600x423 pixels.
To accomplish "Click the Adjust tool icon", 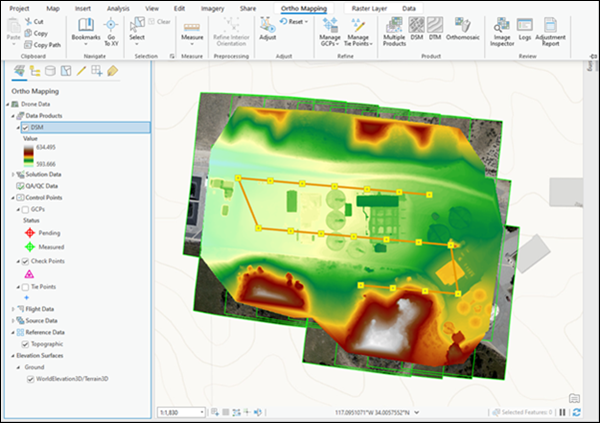I will (x=267, y=25).
